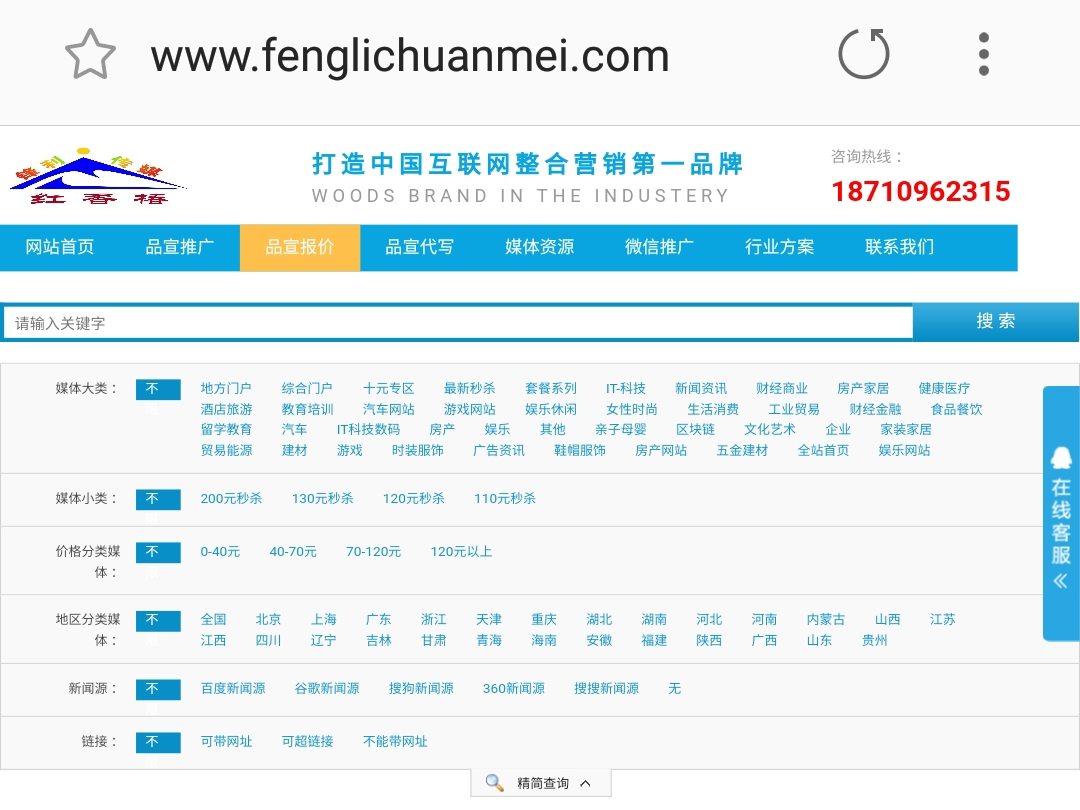This screenshot has width=1080, height=810.
Task: Select 不限 for 新闻源
Action: tap(157, 689)
